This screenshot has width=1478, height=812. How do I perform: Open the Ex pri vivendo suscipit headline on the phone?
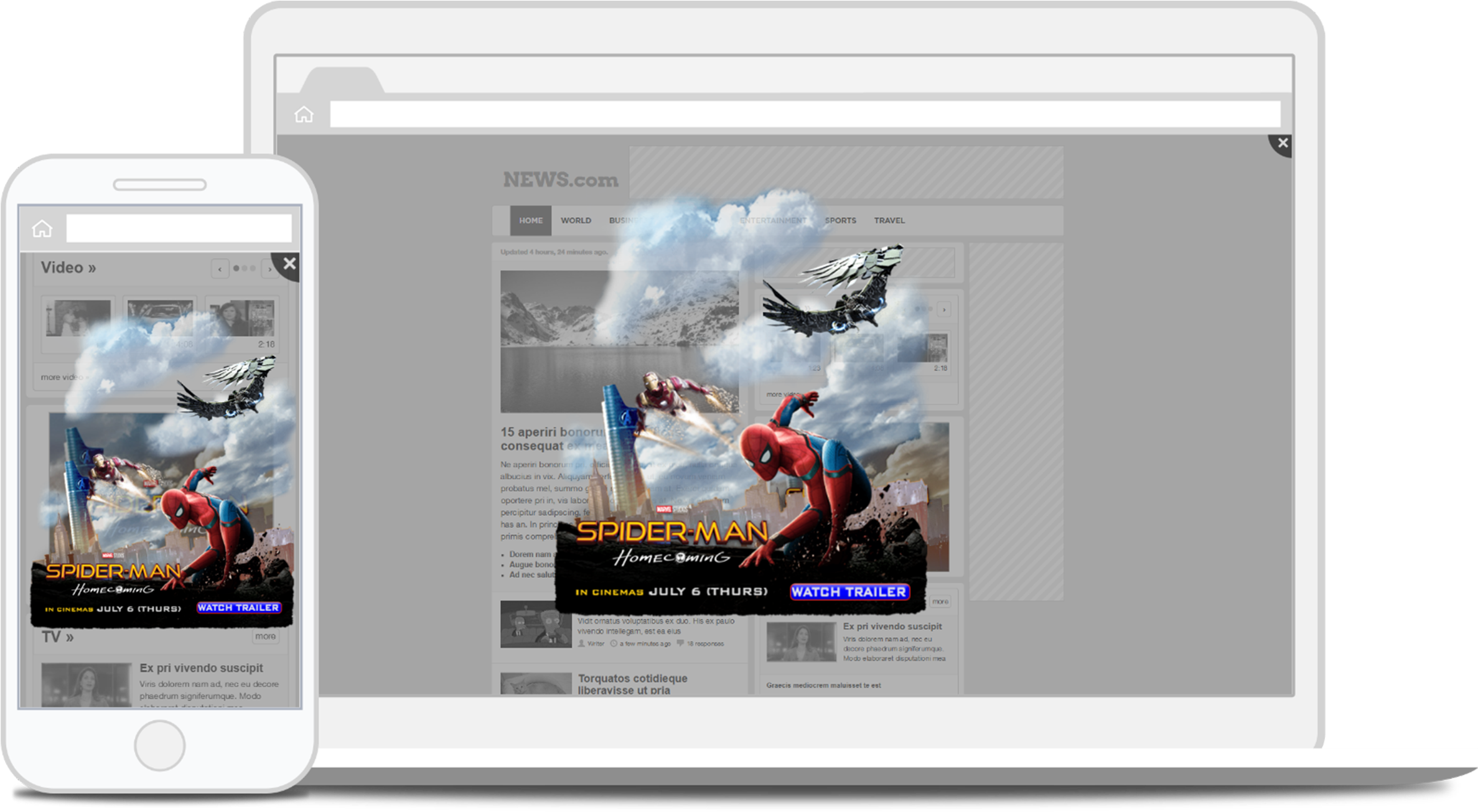click(x=201, y=668)
